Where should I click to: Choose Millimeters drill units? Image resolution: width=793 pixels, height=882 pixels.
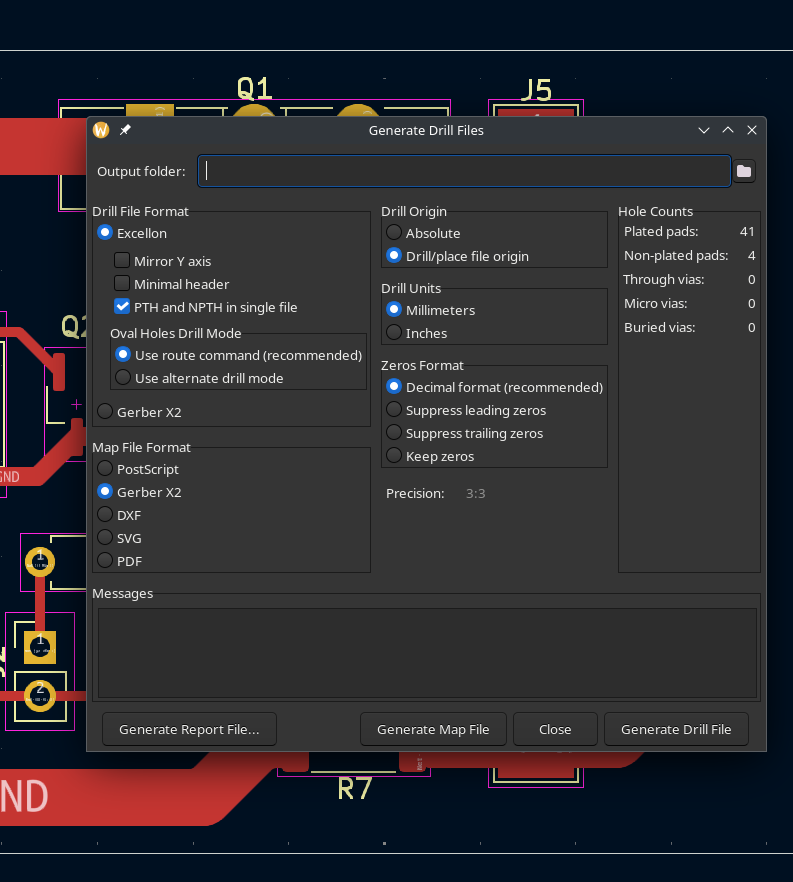tap(431, 310)
